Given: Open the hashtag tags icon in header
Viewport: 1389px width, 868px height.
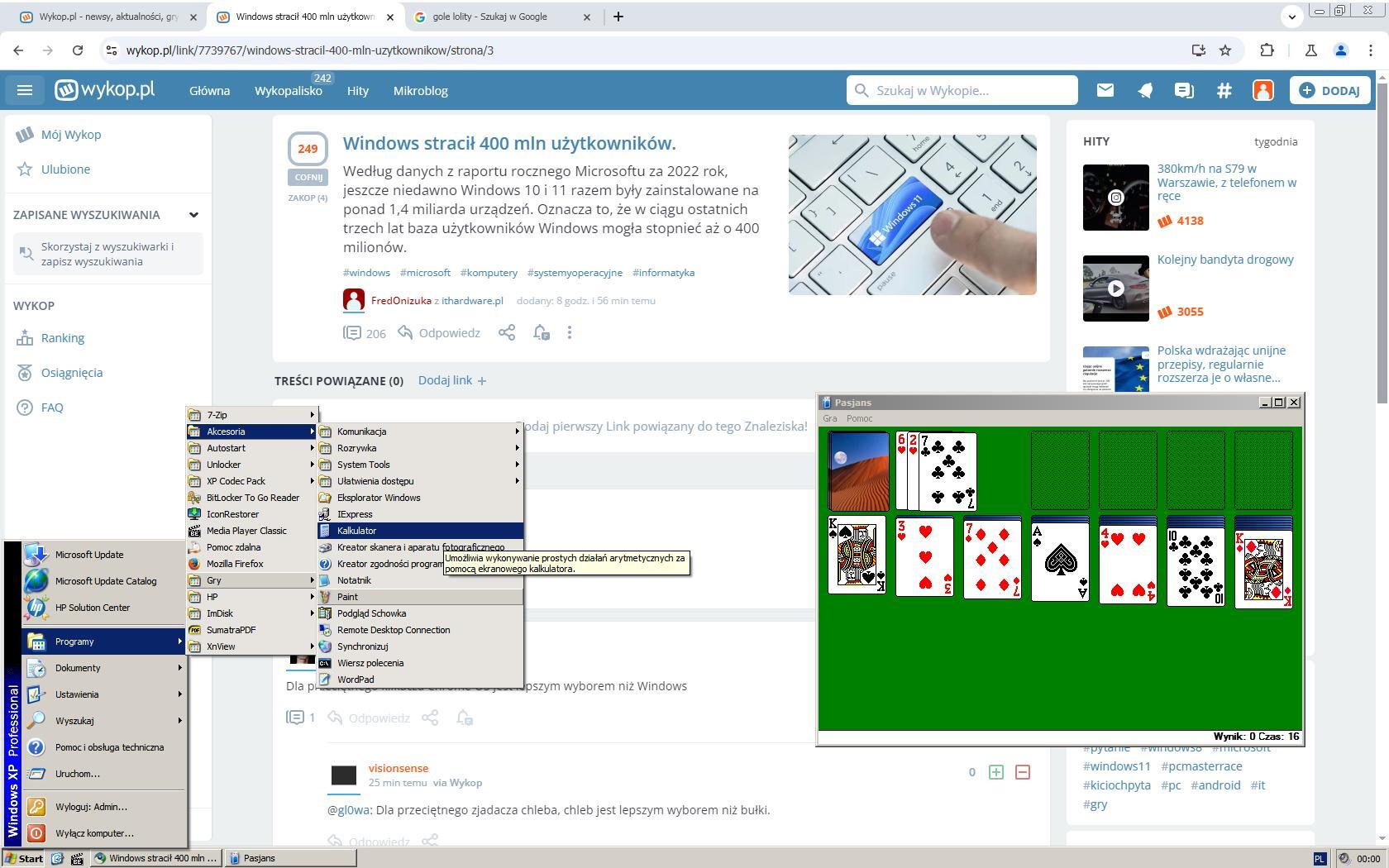Looking at the screenshot, I should click(x=1224, y=90).
